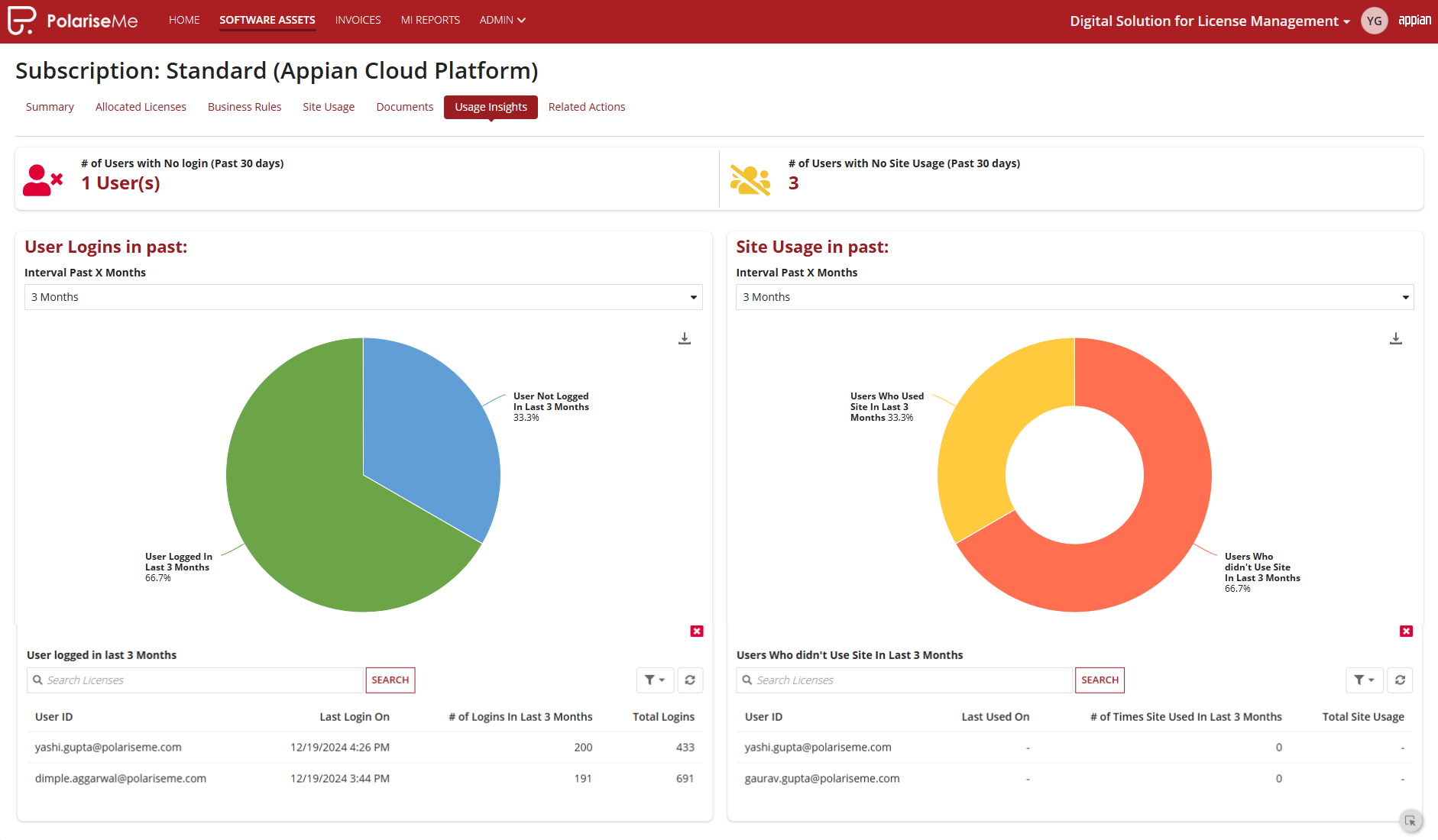Download the User Logins pie chart
Screen dimensions: 1438x840
pyautogui.click(x=685, y=338)
